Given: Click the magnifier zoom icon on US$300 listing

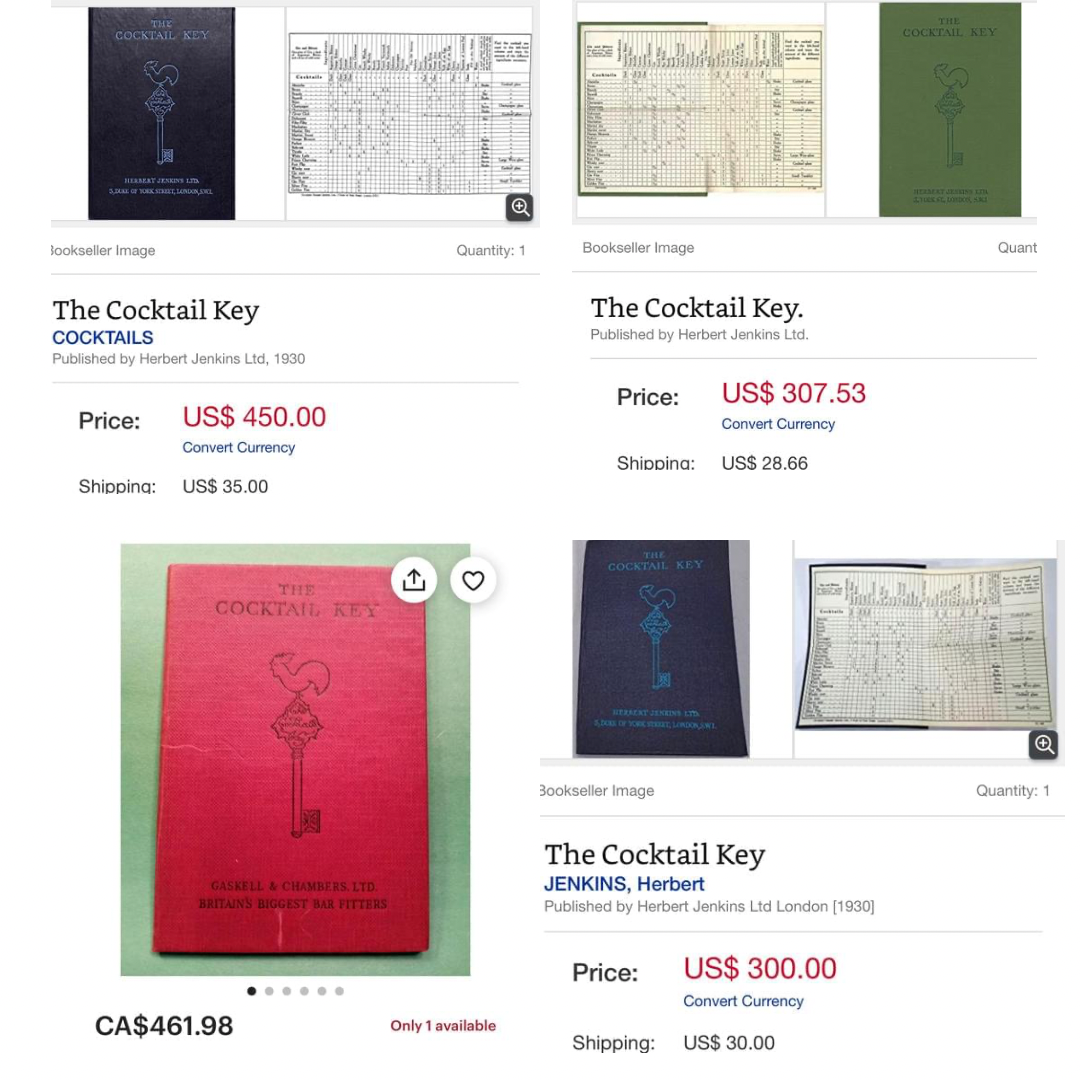Looking at the screenshot, I should point(1043,745).
